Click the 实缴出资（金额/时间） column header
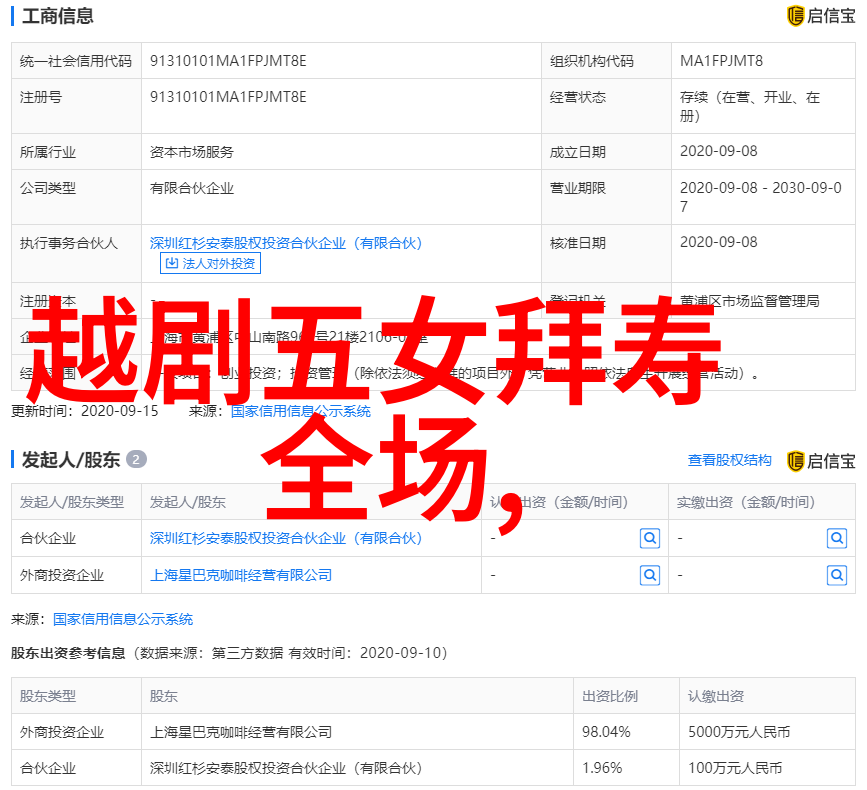 (x=746, y=502)
